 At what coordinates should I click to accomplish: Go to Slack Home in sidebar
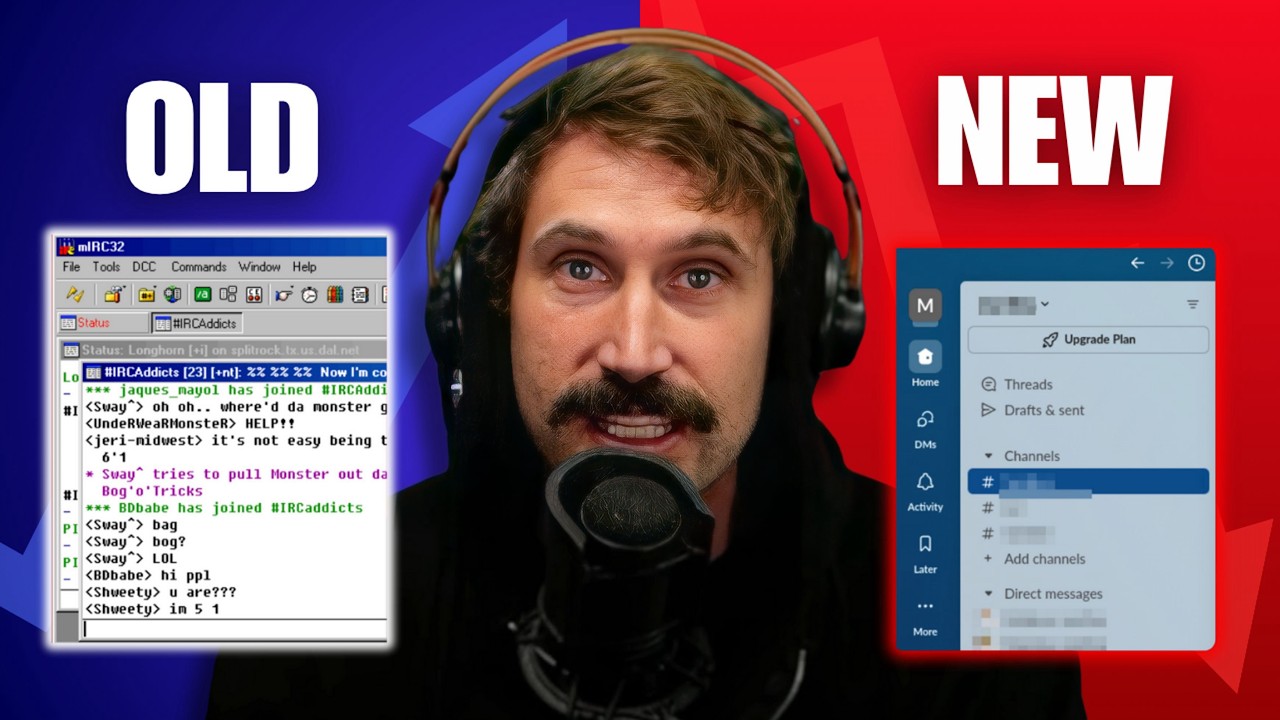925,365
